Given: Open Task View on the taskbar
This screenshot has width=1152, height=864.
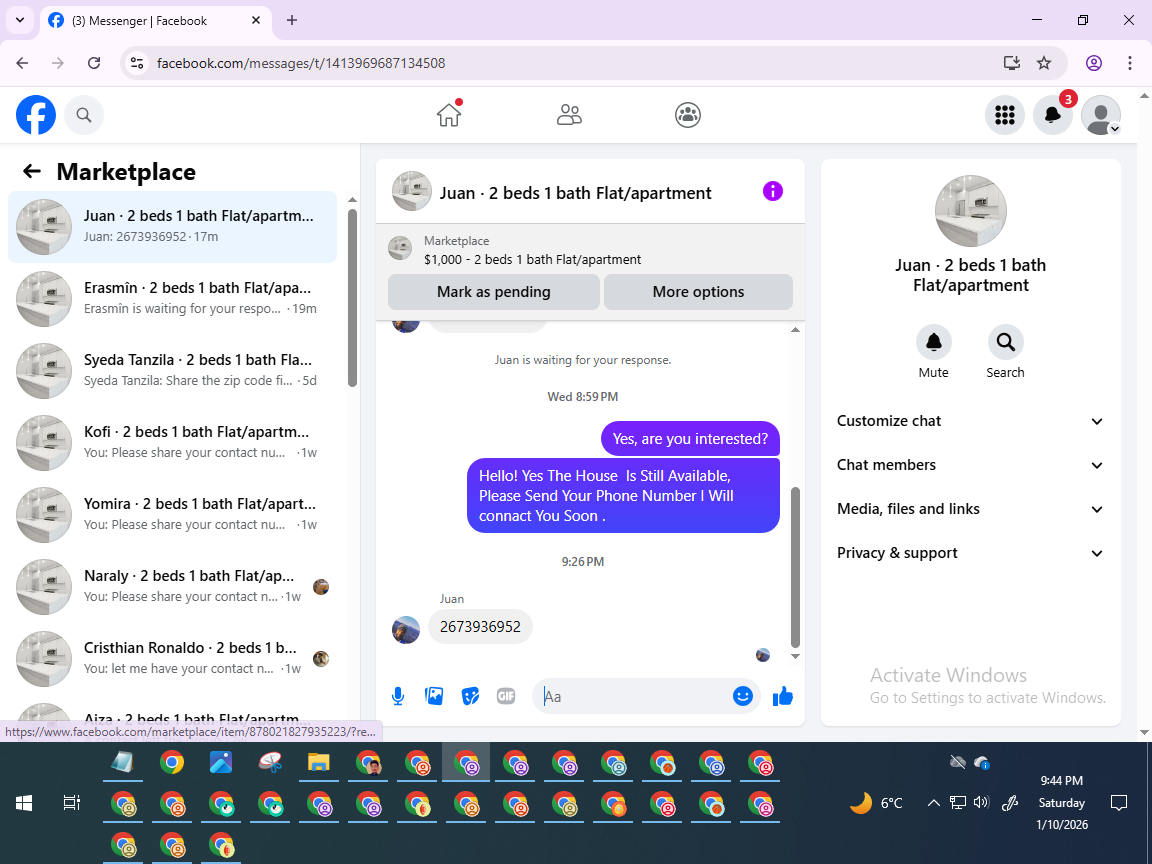Looking at the screenshot, I should (x=71, y=803).
